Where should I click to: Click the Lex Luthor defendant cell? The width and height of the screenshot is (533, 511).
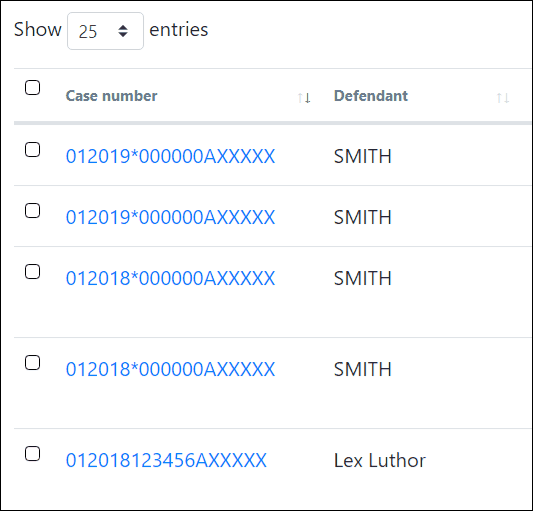(x=380, y=460)
